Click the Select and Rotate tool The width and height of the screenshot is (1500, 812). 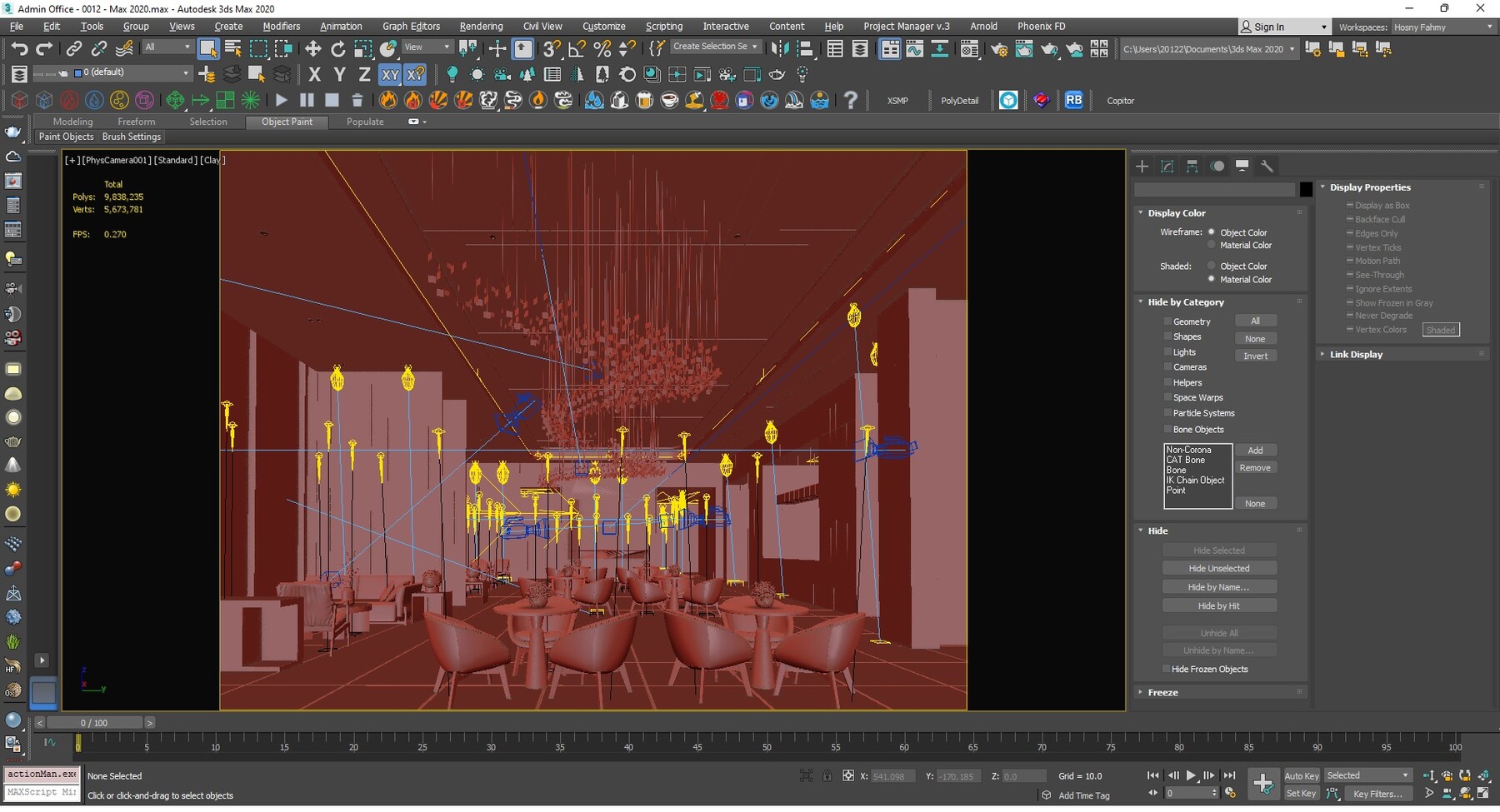coord(337,49)
